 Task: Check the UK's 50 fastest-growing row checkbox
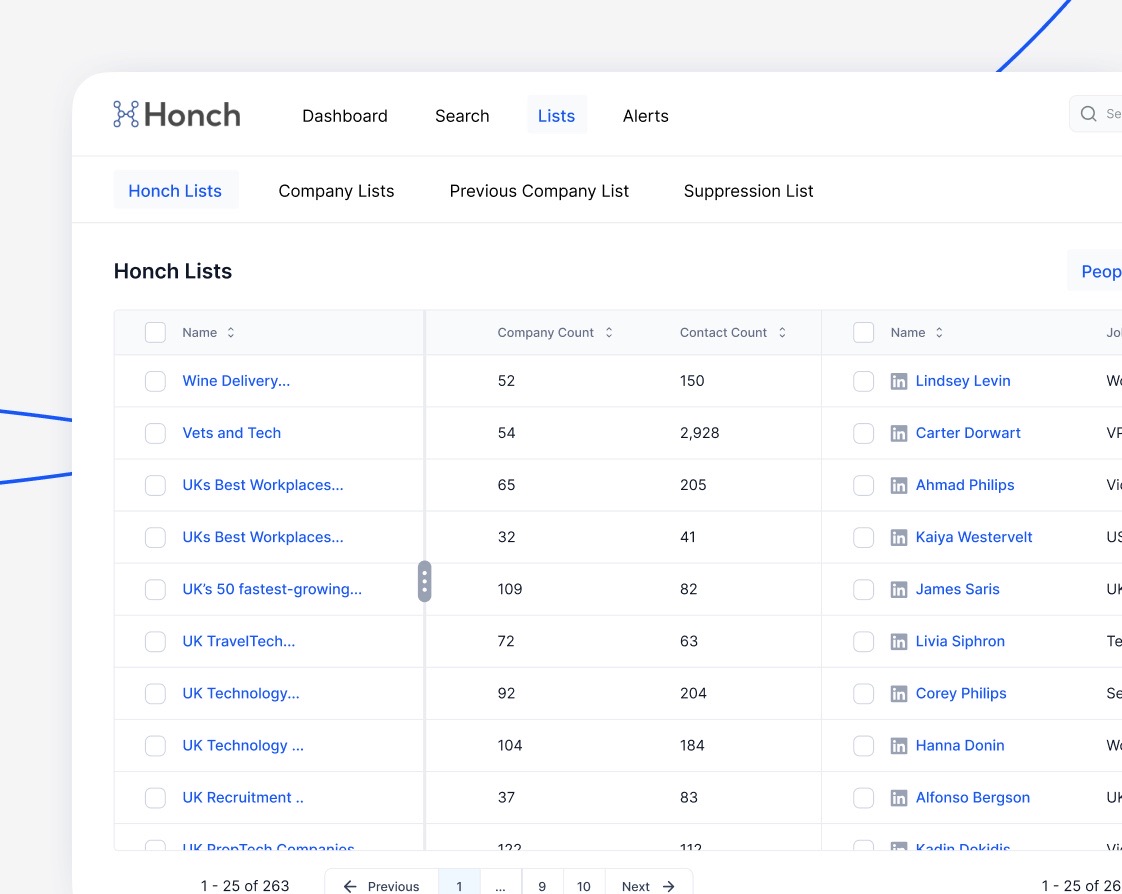click(x=155, y=589)
